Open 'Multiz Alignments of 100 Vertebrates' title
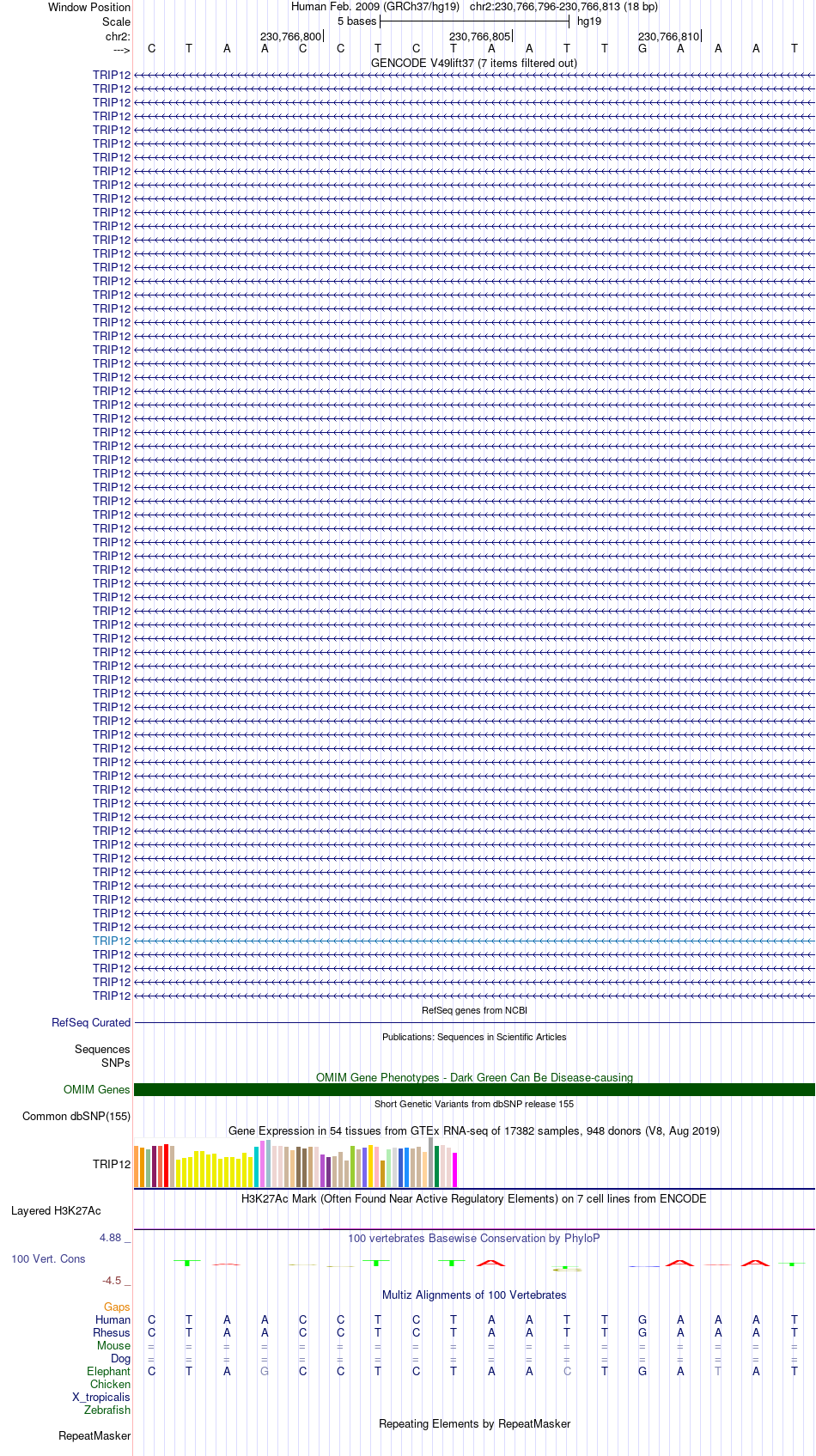Screen dimensions: 816x1456 (x=474, y=1295)
